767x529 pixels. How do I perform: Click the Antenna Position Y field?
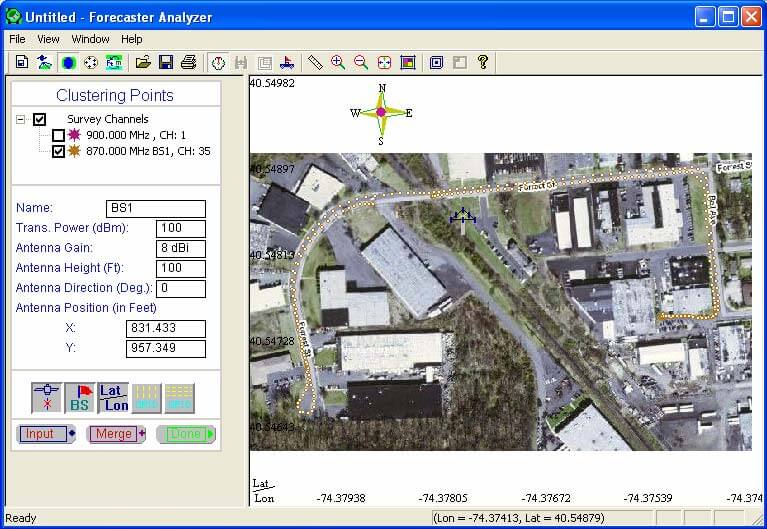click(x=166, y=349)
